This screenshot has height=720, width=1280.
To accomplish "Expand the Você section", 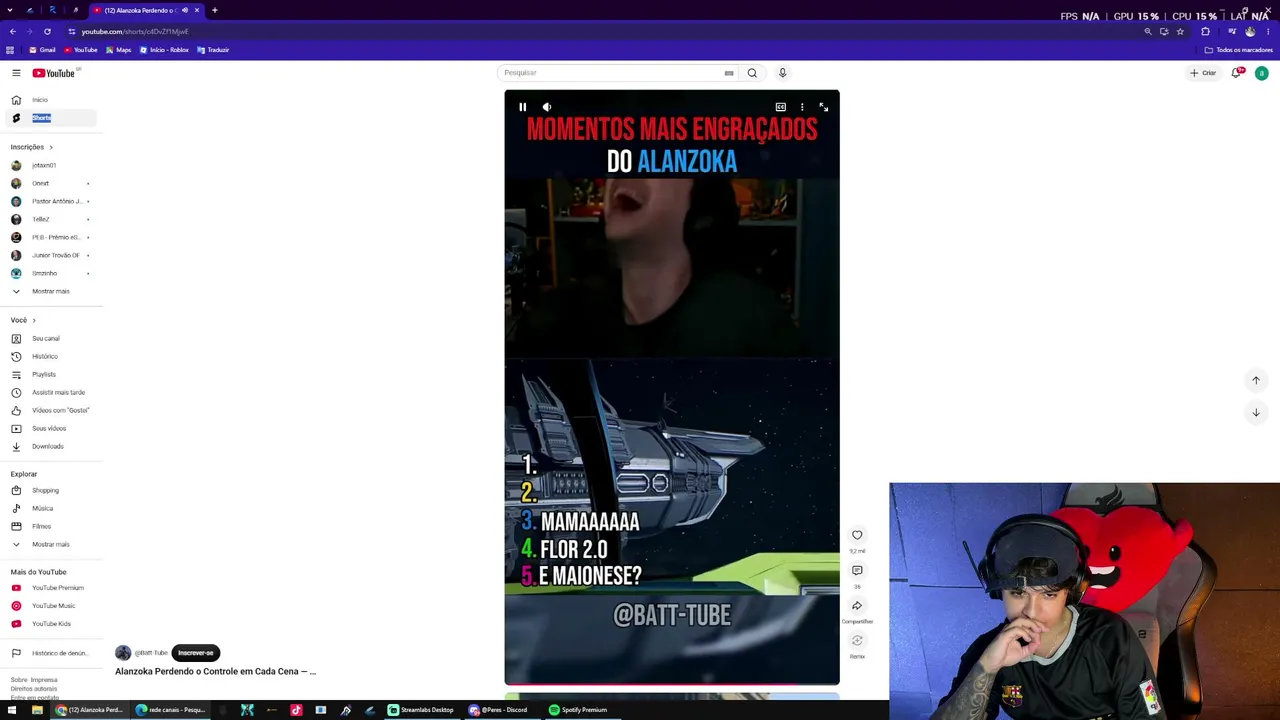I will 23,320.
